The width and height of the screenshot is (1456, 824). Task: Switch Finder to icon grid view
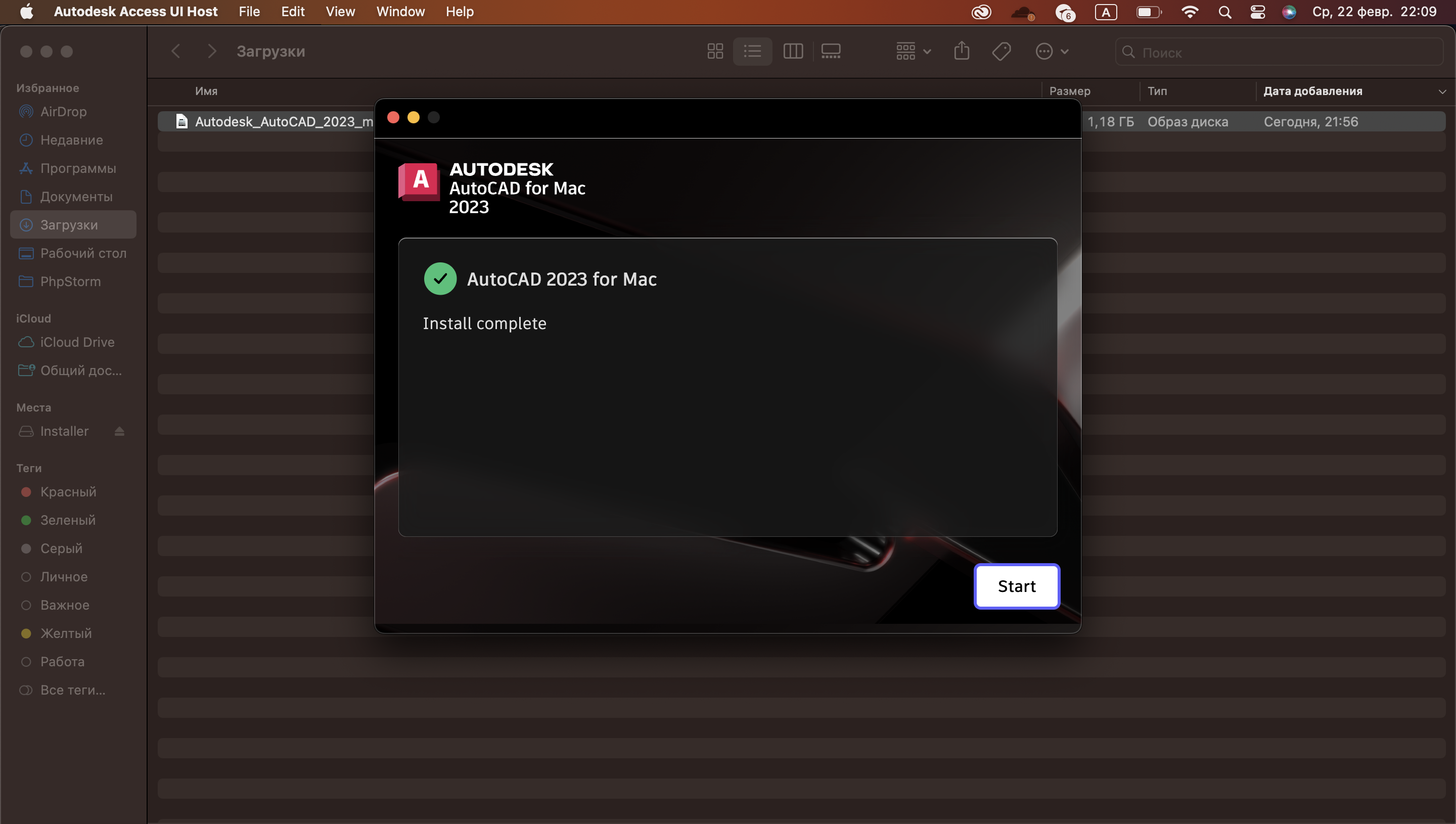(x=715, y=52)
